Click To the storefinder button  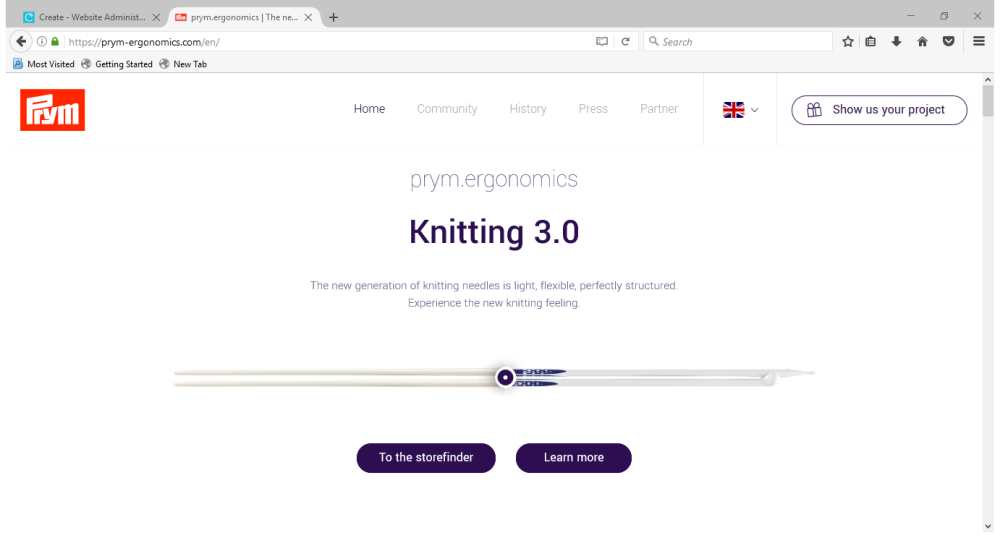426,458
